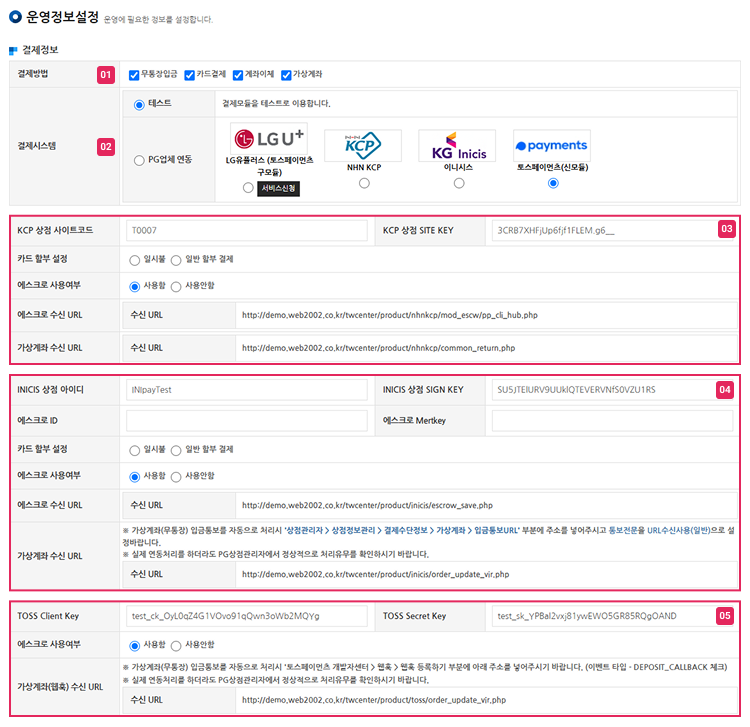Focus the empty 에스크로 Mertkey field
Viewport: 750px width, 727px height.
pyautogui.click(x=612, y=420)
